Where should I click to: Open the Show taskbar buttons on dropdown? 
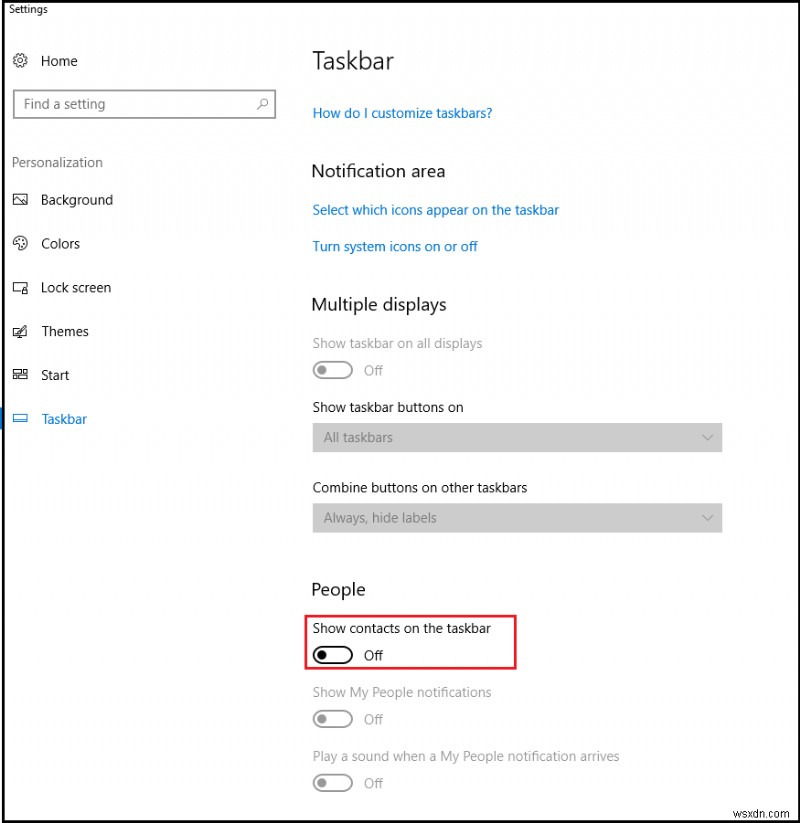tap(517, 438)
